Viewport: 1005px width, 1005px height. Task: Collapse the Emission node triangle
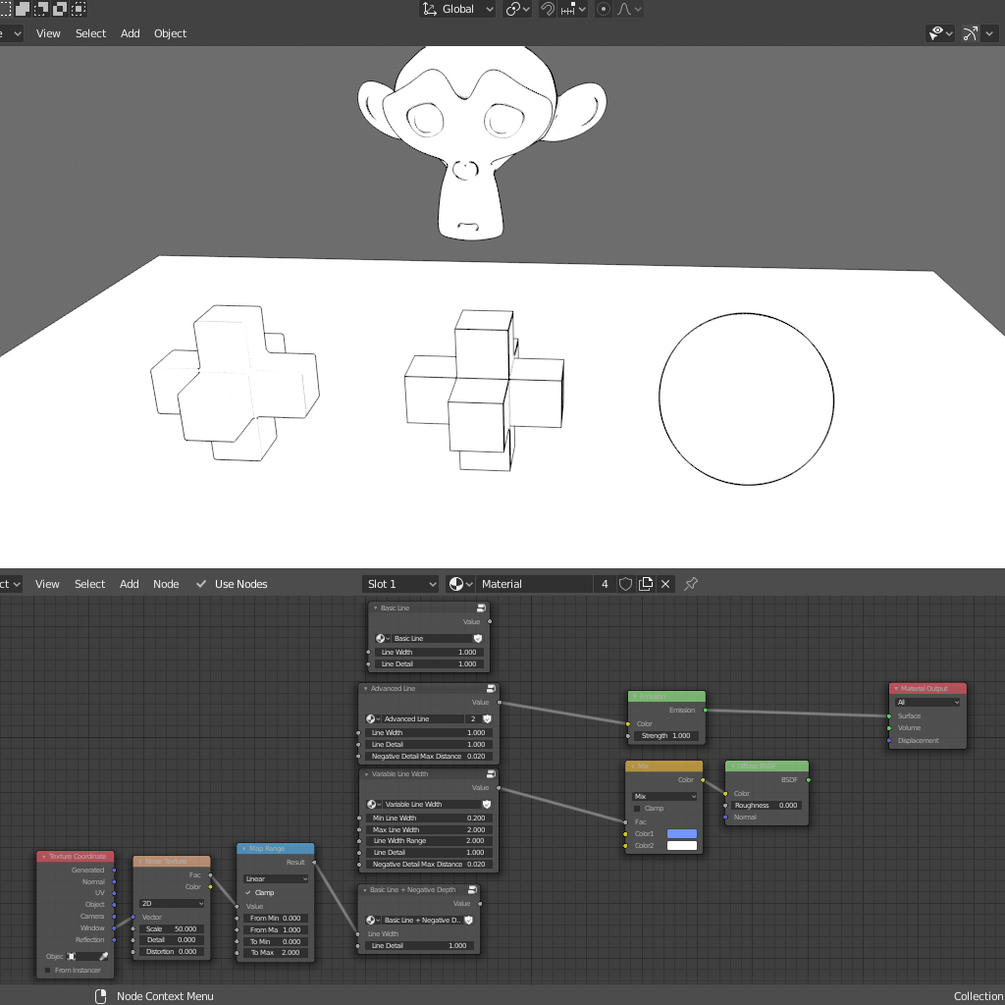[x=635, y=696]
